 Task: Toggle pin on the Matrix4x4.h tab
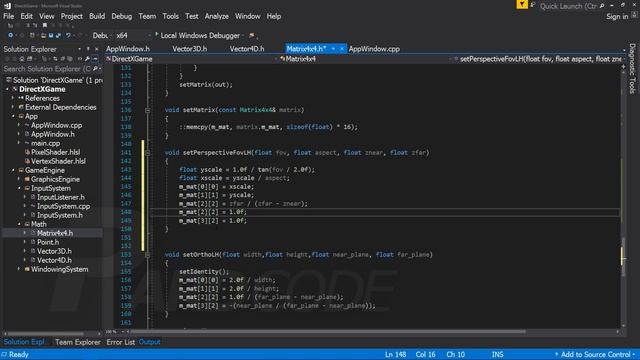[x=333, y=49]
